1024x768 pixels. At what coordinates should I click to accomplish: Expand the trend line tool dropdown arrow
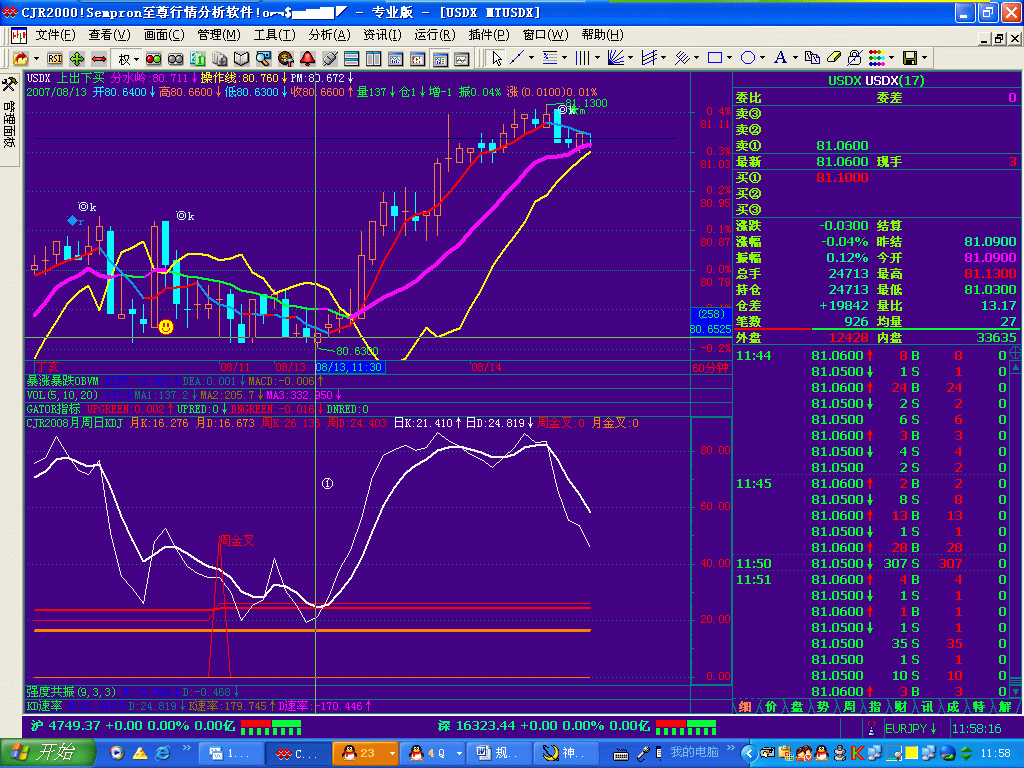(x=531, y=58)
